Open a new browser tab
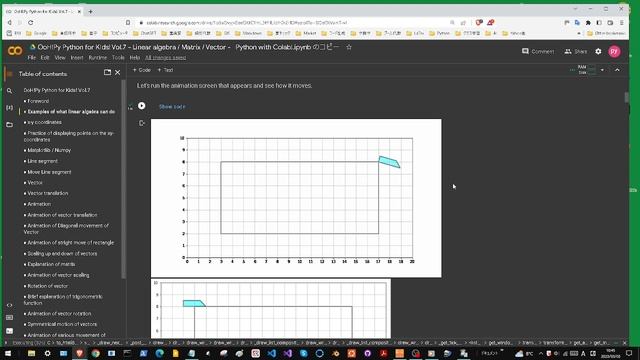The width and height of the screenshot is (640, 360). 91,11
